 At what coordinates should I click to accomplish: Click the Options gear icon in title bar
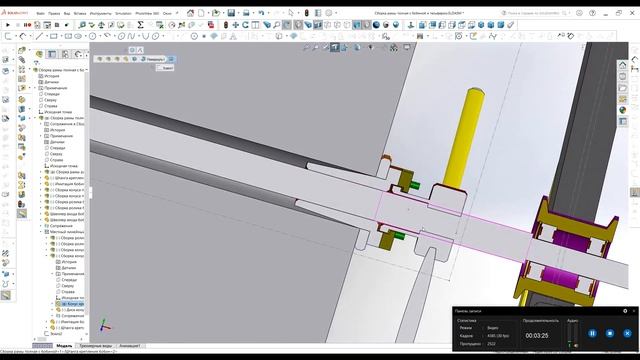coord(329,13)
